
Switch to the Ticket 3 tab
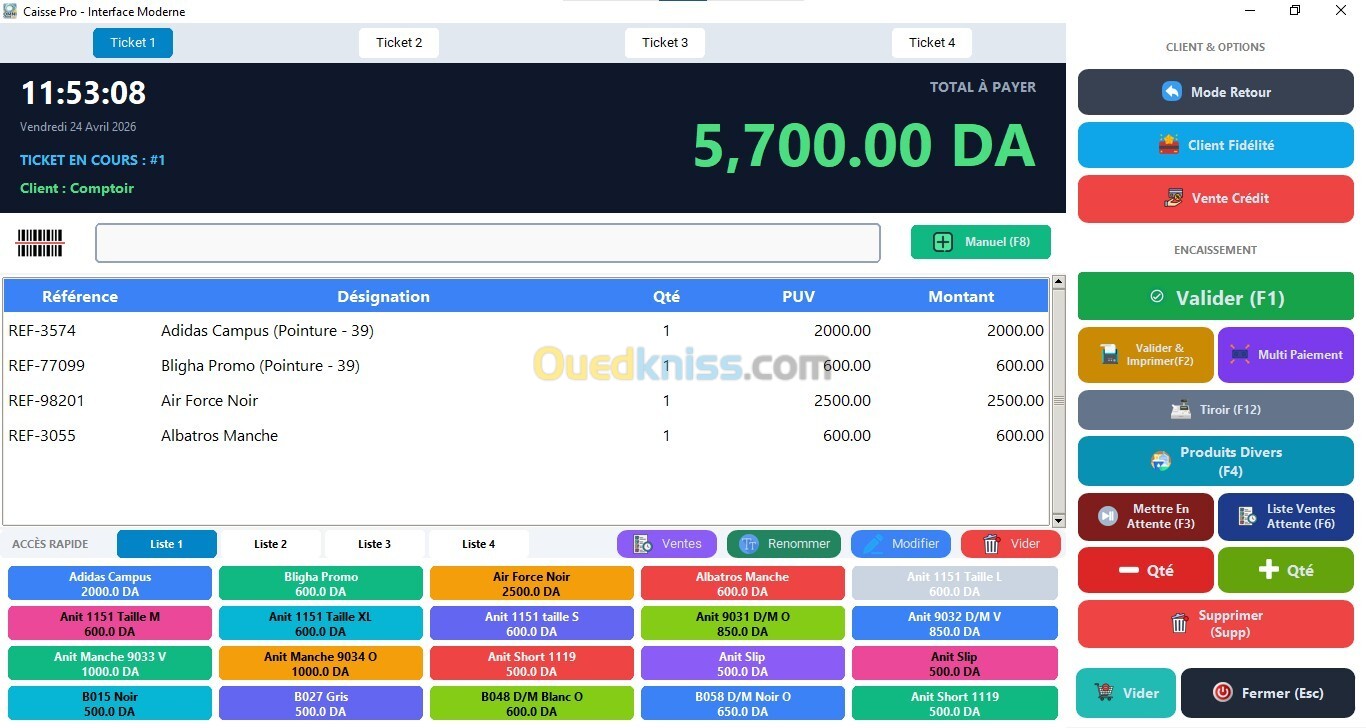[665, 43]
